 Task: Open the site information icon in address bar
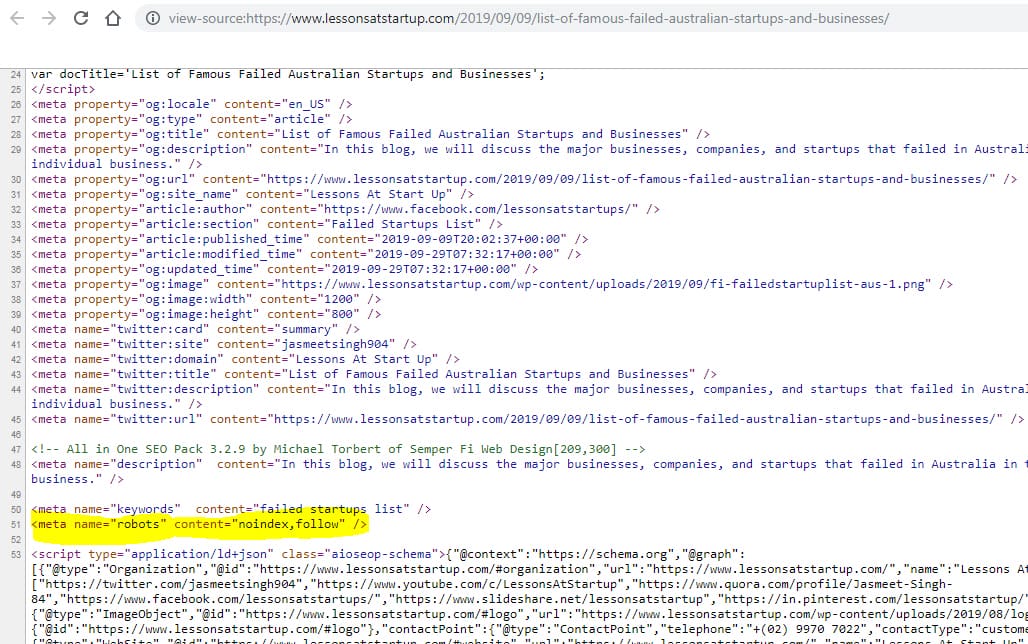pos(152,19)
